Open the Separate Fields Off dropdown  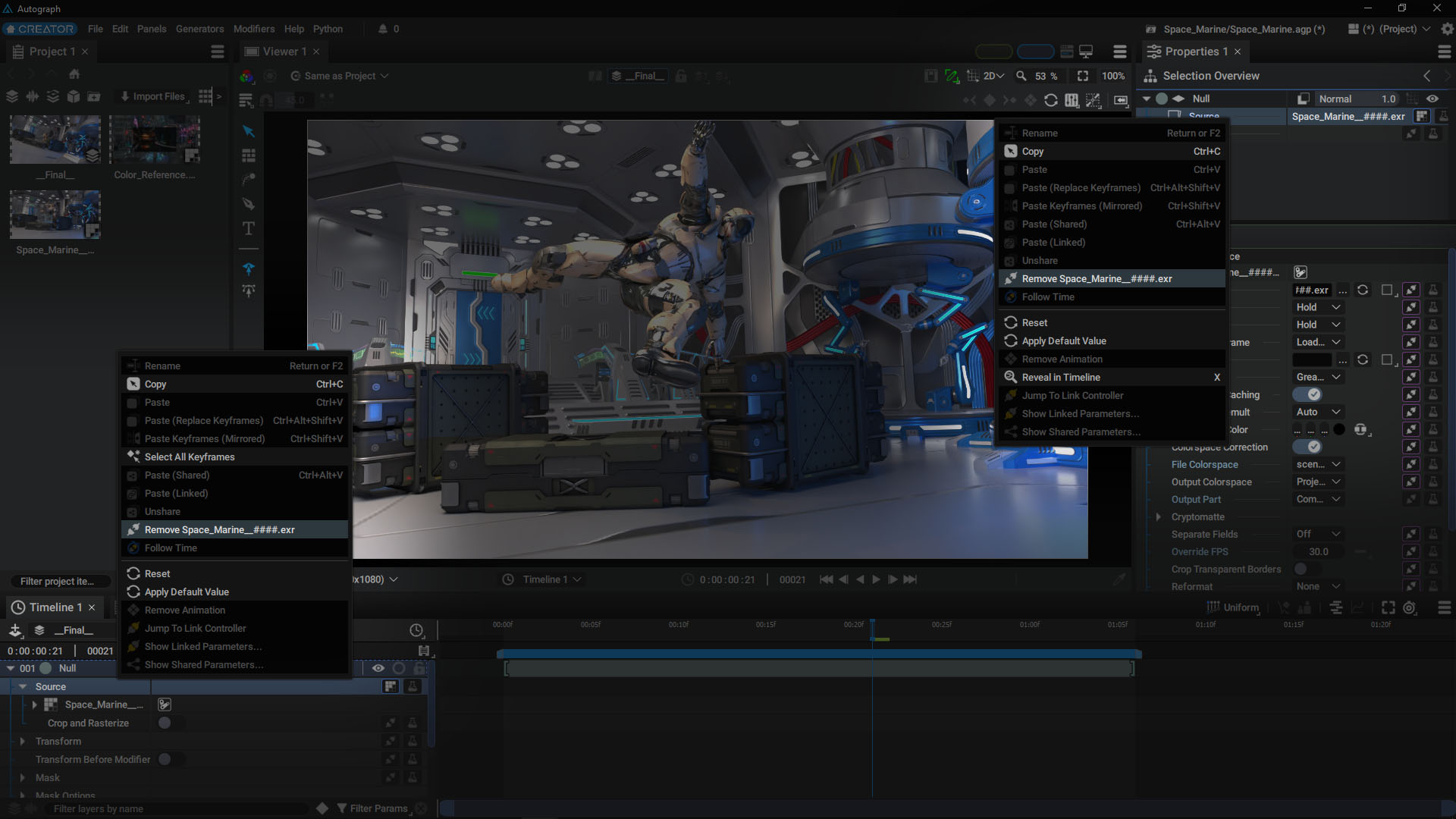pyautogui.click(x=1318, y=534)
